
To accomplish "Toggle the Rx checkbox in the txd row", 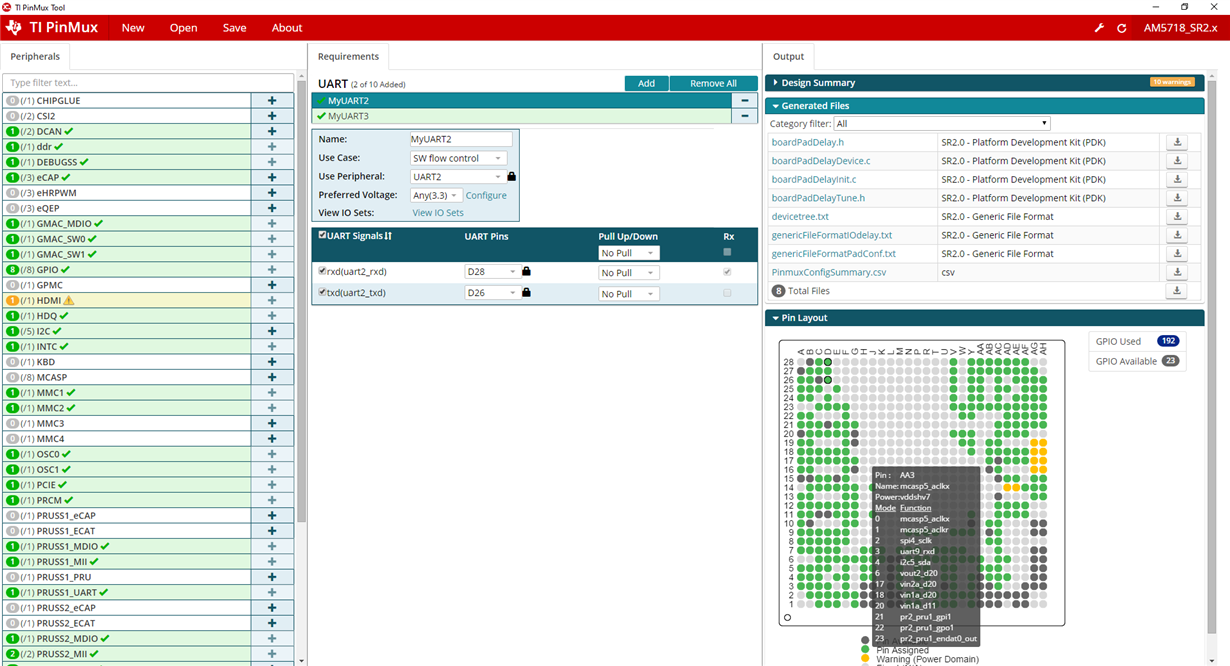I will 727,293.
